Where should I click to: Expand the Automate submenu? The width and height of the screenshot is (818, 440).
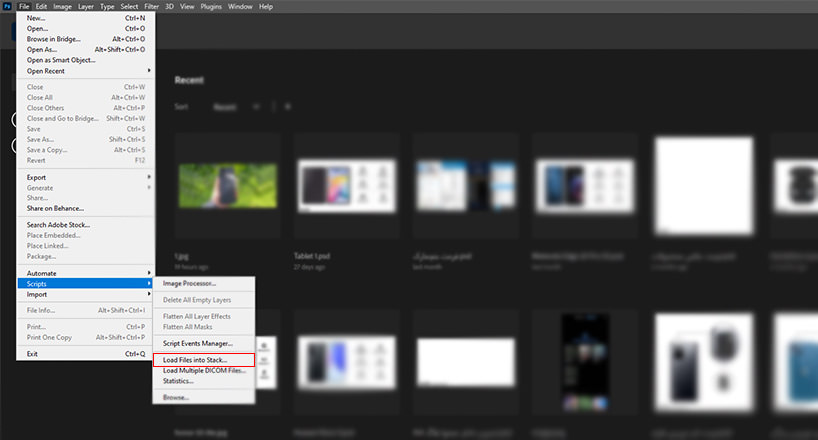point(86,273)
